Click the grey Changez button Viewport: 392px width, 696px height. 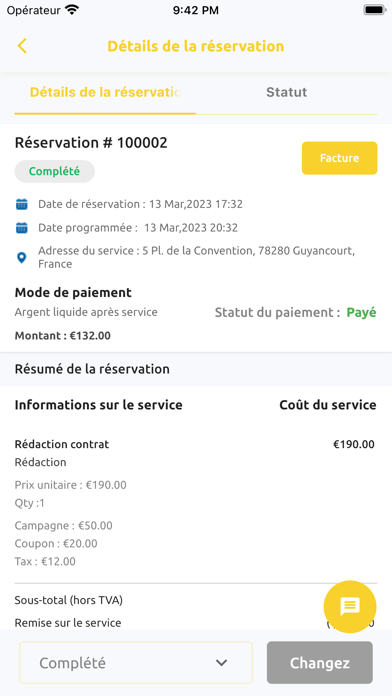[x=320, y=663]
